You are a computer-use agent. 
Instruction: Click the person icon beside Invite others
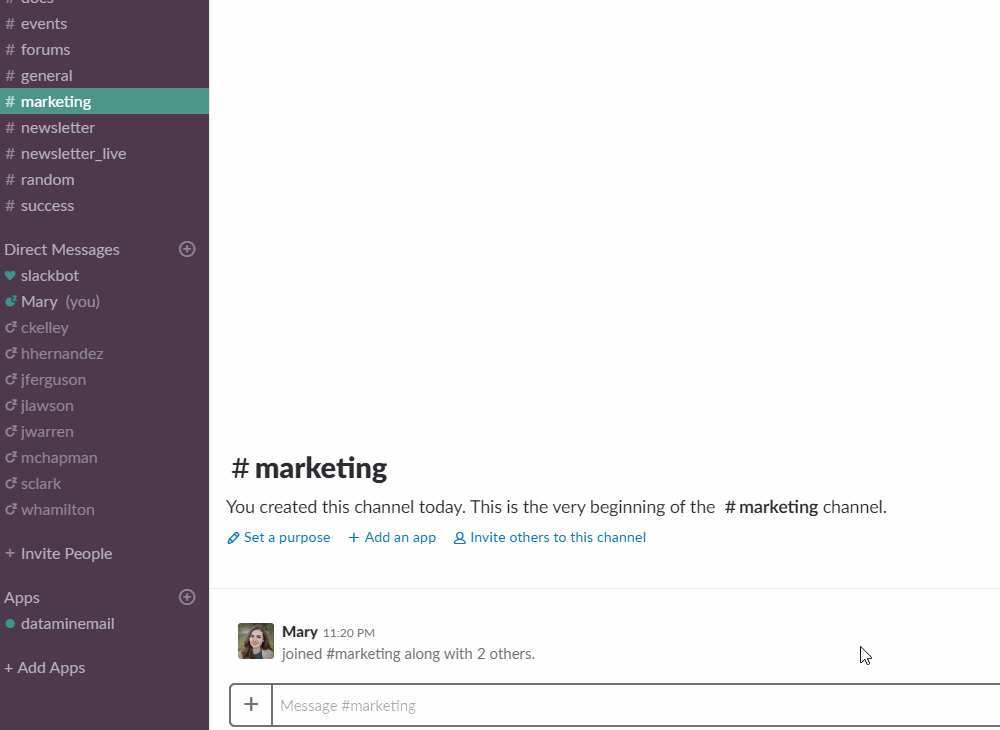tap(459, 538)
